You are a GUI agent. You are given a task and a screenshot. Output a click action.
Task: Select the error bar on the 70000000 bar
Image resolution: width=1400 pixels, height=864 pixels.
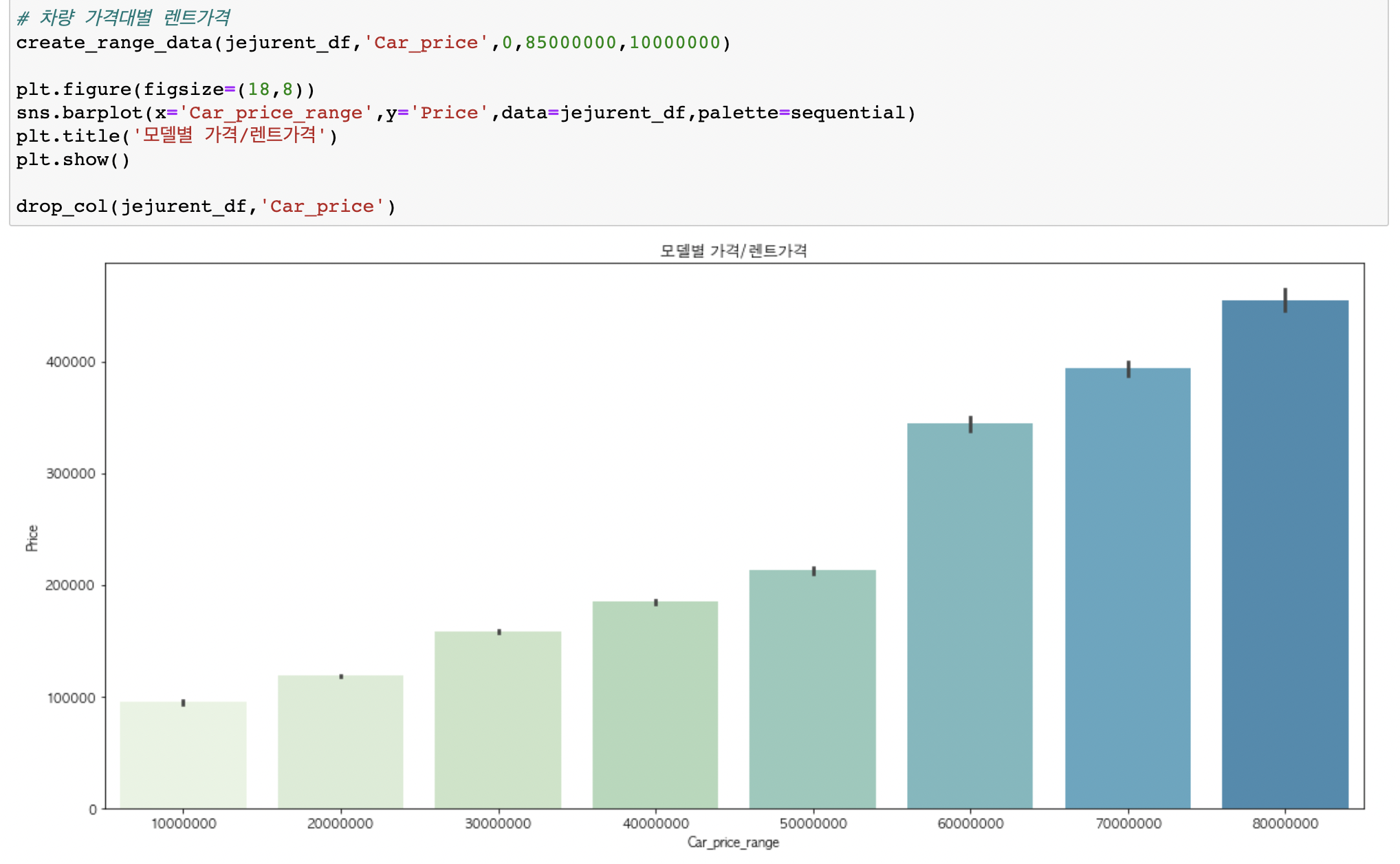pos(1128,370)
